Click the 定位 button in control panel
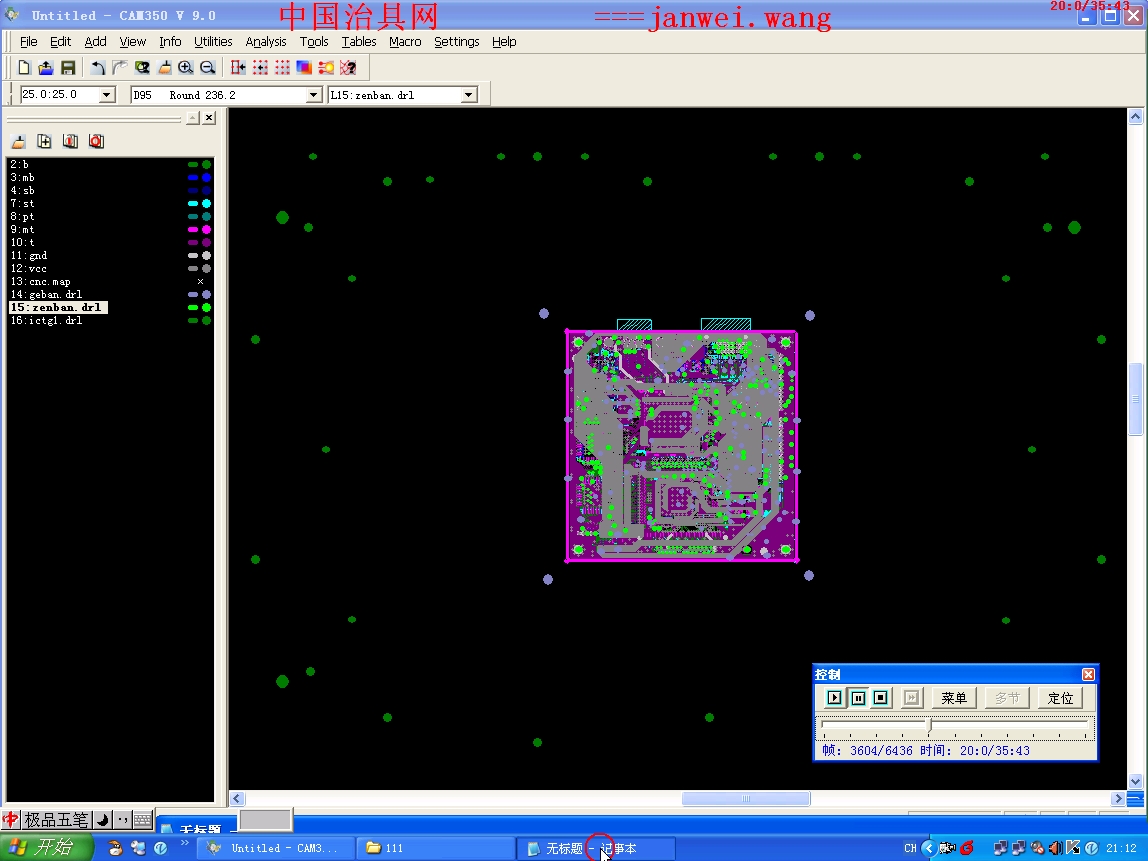 pos(1060,698)
